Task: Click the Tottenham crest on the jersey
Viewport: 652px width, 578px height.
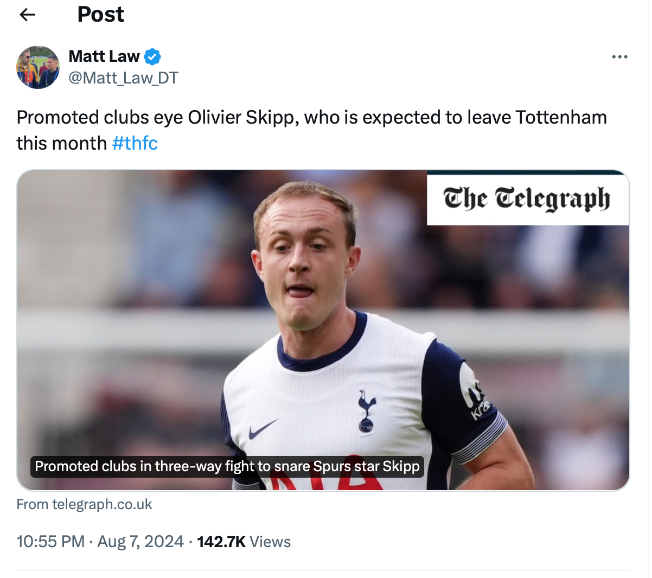Action: tap(367, 409)
